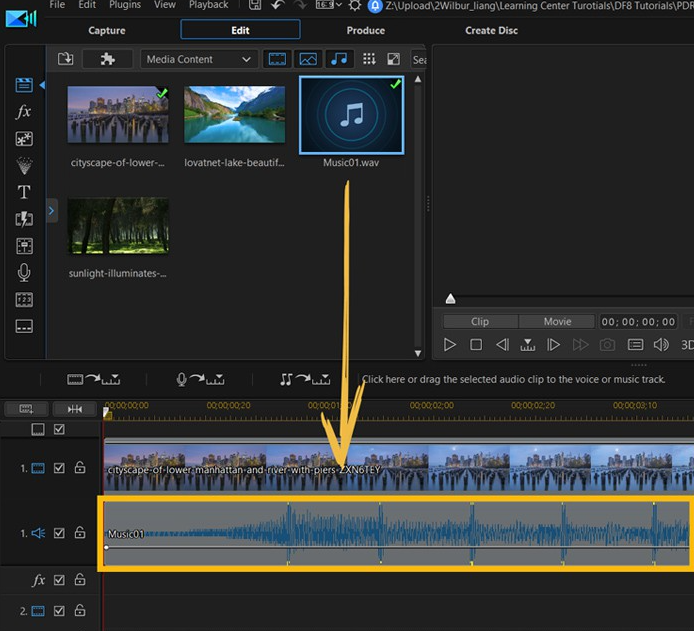
Task: Toggle video track 2 enable checkbox
Action: point(59,611)
